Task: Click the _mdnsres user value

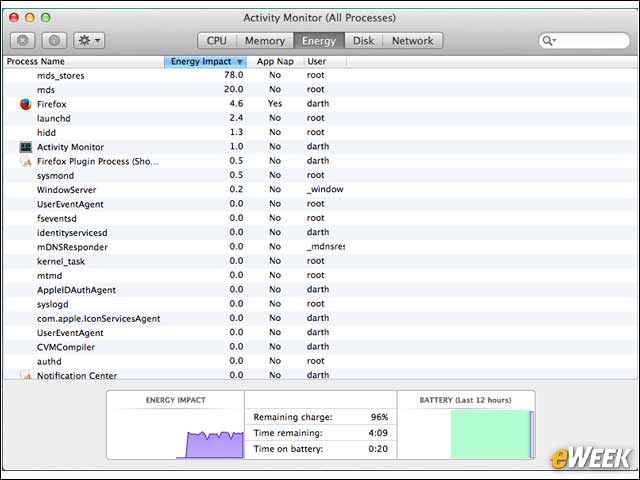Action: [x=326, y=247]
